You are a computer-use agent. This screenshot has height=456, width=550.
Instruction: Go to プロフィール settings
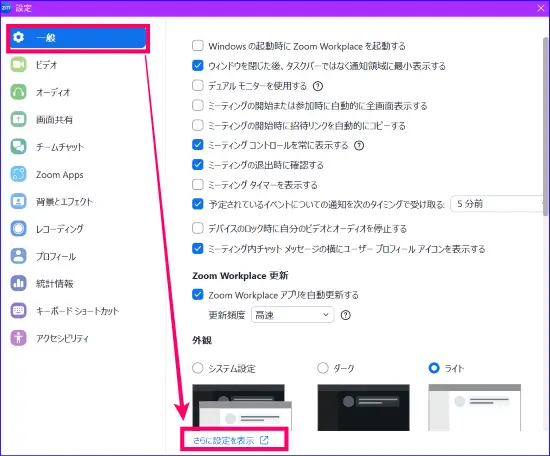[x=78, y=256]
